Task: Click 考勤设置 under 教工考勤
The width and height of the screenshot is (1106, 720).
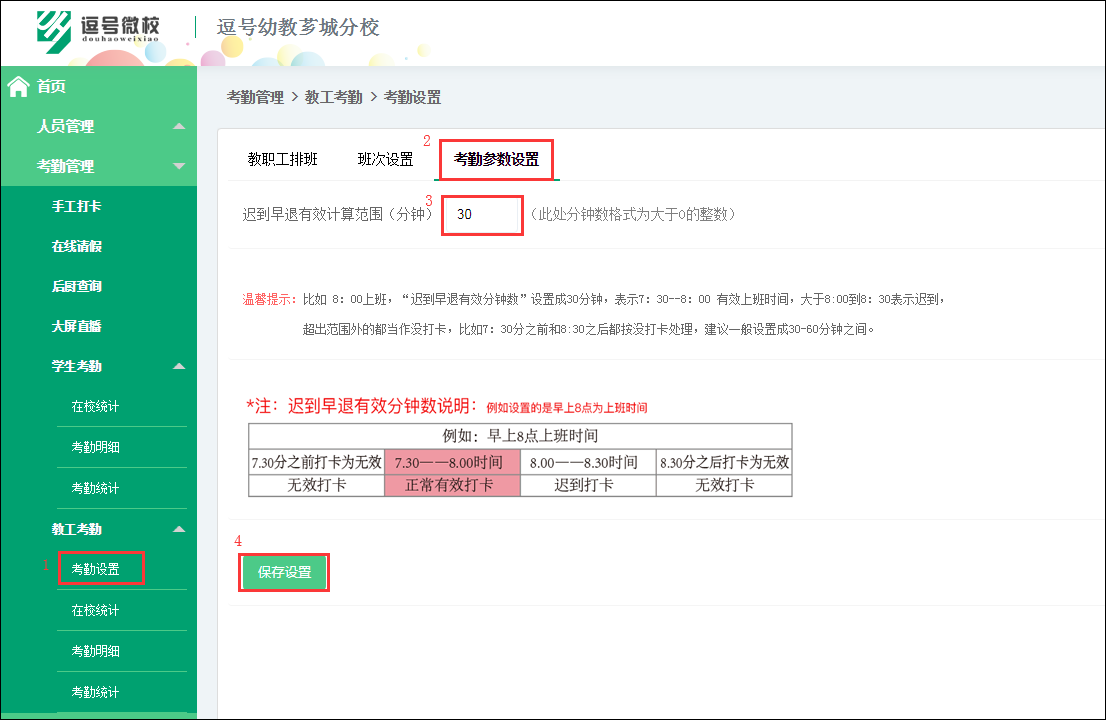Action: click(x=101, y=568)
